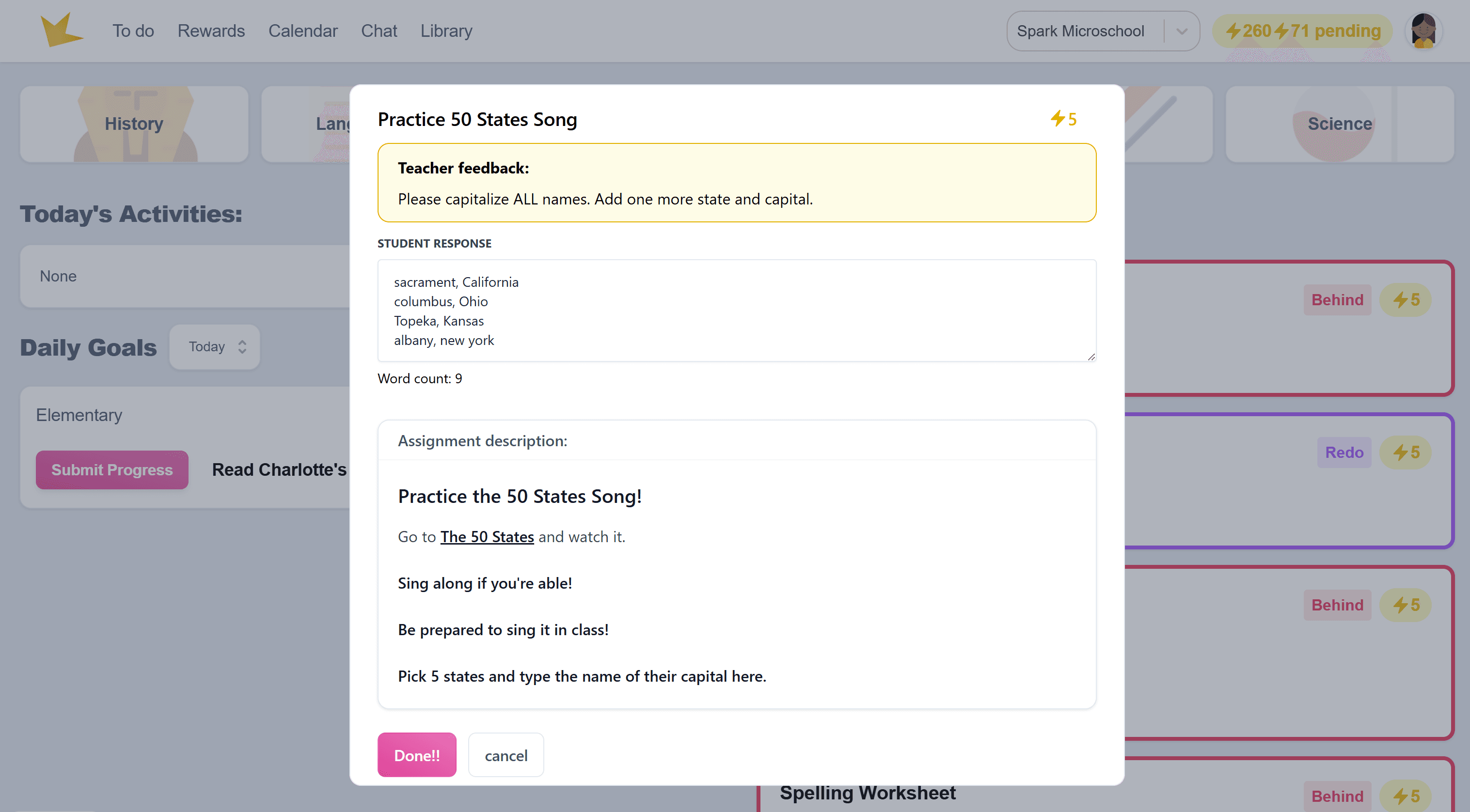Click the 260 points lightning badge

click(1248, 31)
